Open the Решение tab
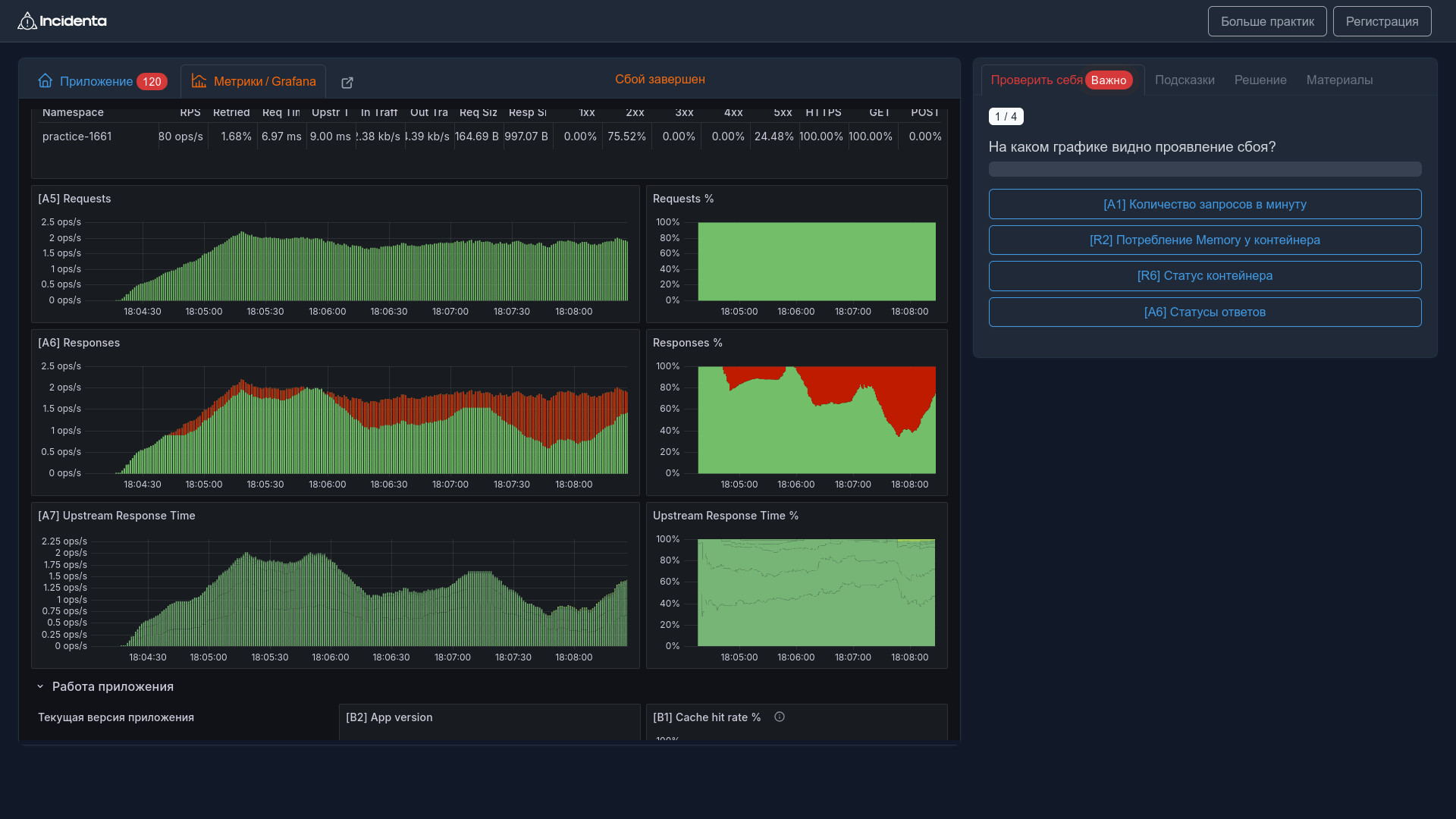The image size is (1456, 819). [x=1260, y=80]
